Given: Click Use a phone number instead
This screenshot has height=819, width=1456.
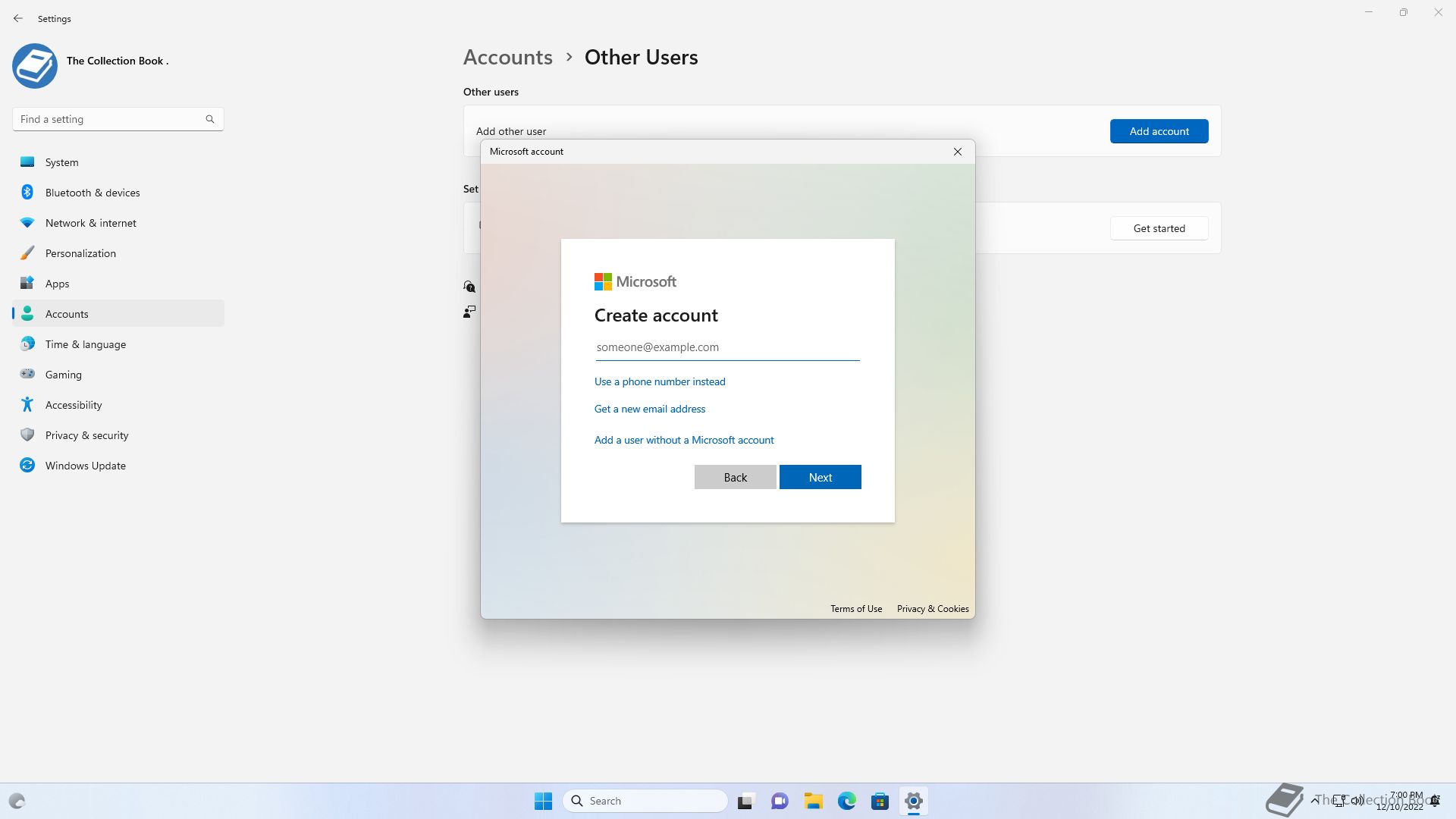Looking at the screenshot, I should [660, 381].
